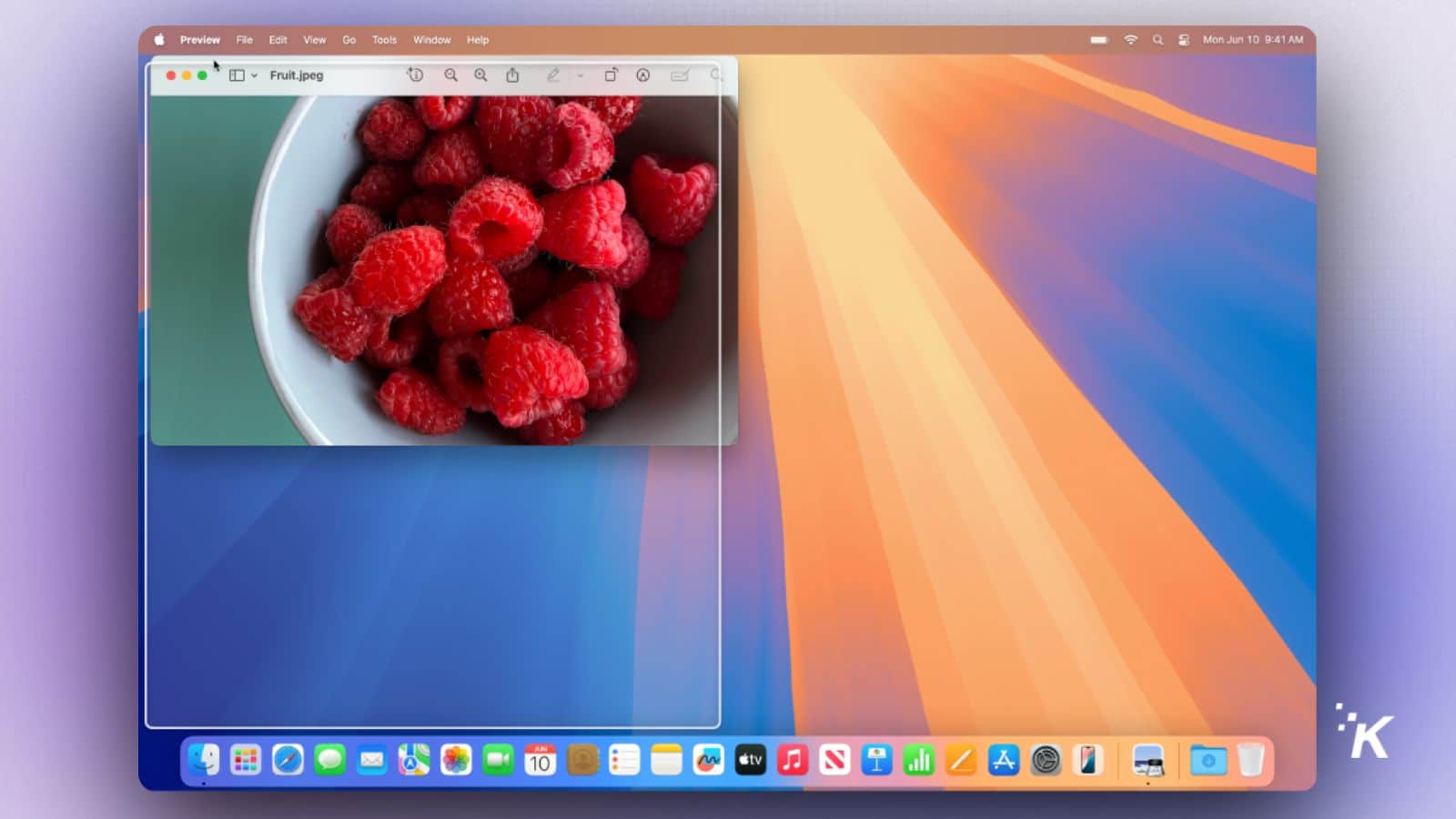The width and height of the screenshot is (1456, 819).
Task: Open Mail from the Dock
Action: 372,760
